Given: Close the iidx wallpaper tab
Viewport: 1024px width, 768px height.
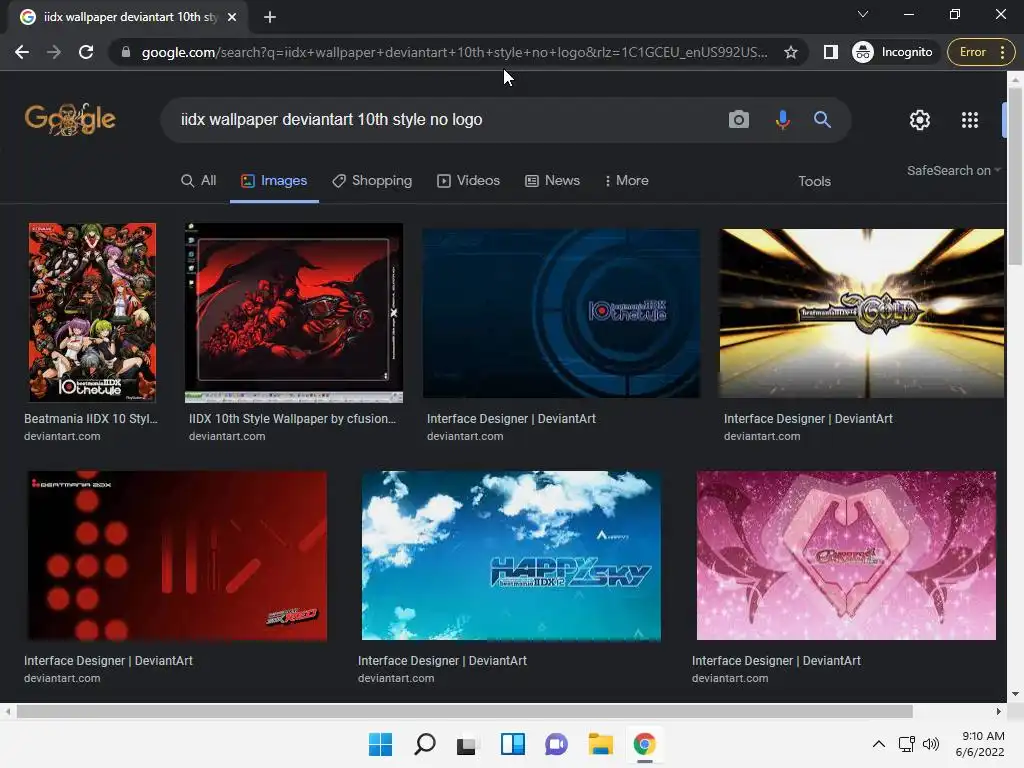Looking at the screenshot, I should tap(232, 18).
